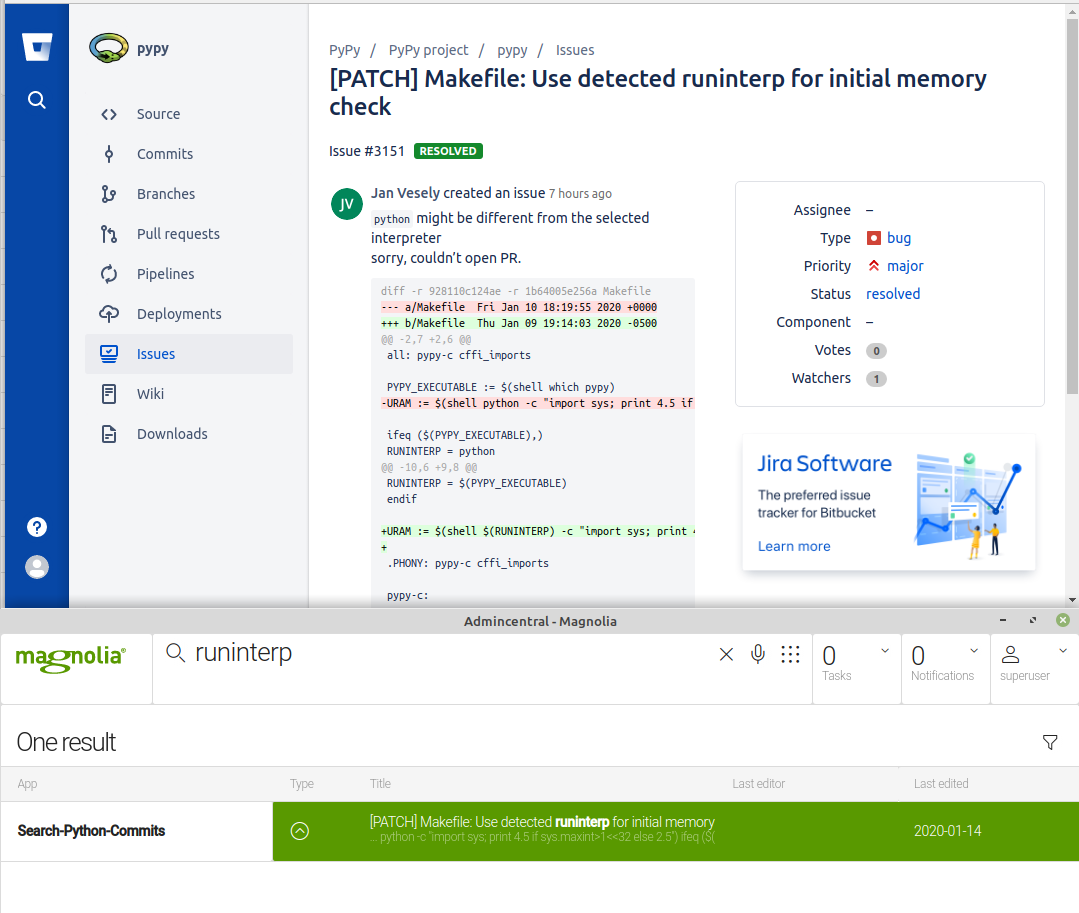Open the Branches menu item
The height and width of the screenshot is (913, 1079).
[x=166, y=194]
